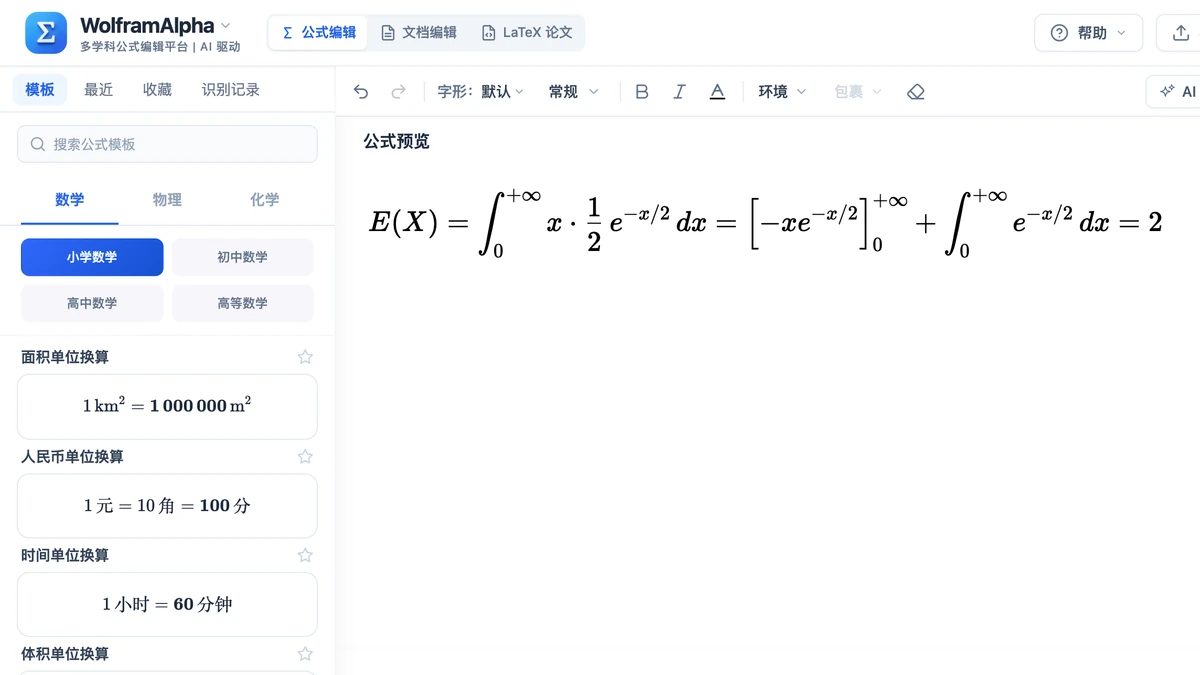Favorite the 人民币单位换算 template star

coord(305,456)
